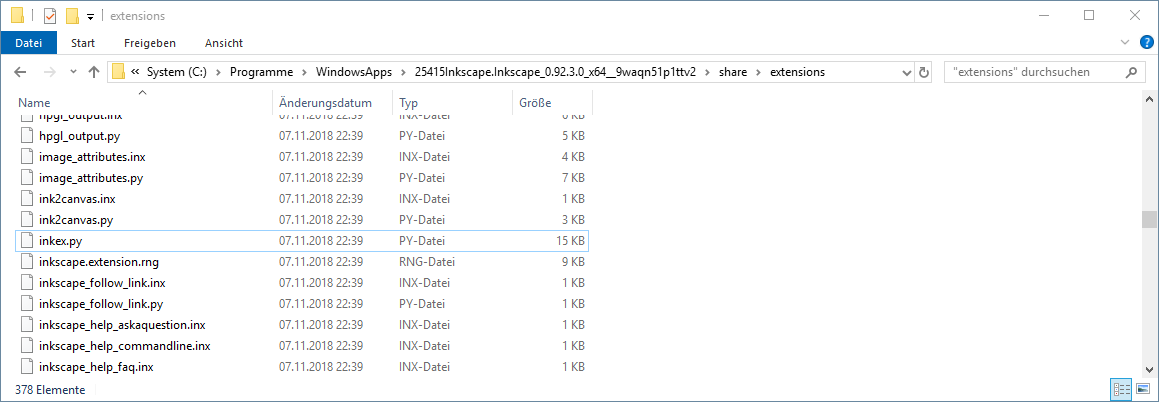Screen dimensions: 1159x402
Task: Switch to large thumbnails view
Action: click(x=1142, y=389)
